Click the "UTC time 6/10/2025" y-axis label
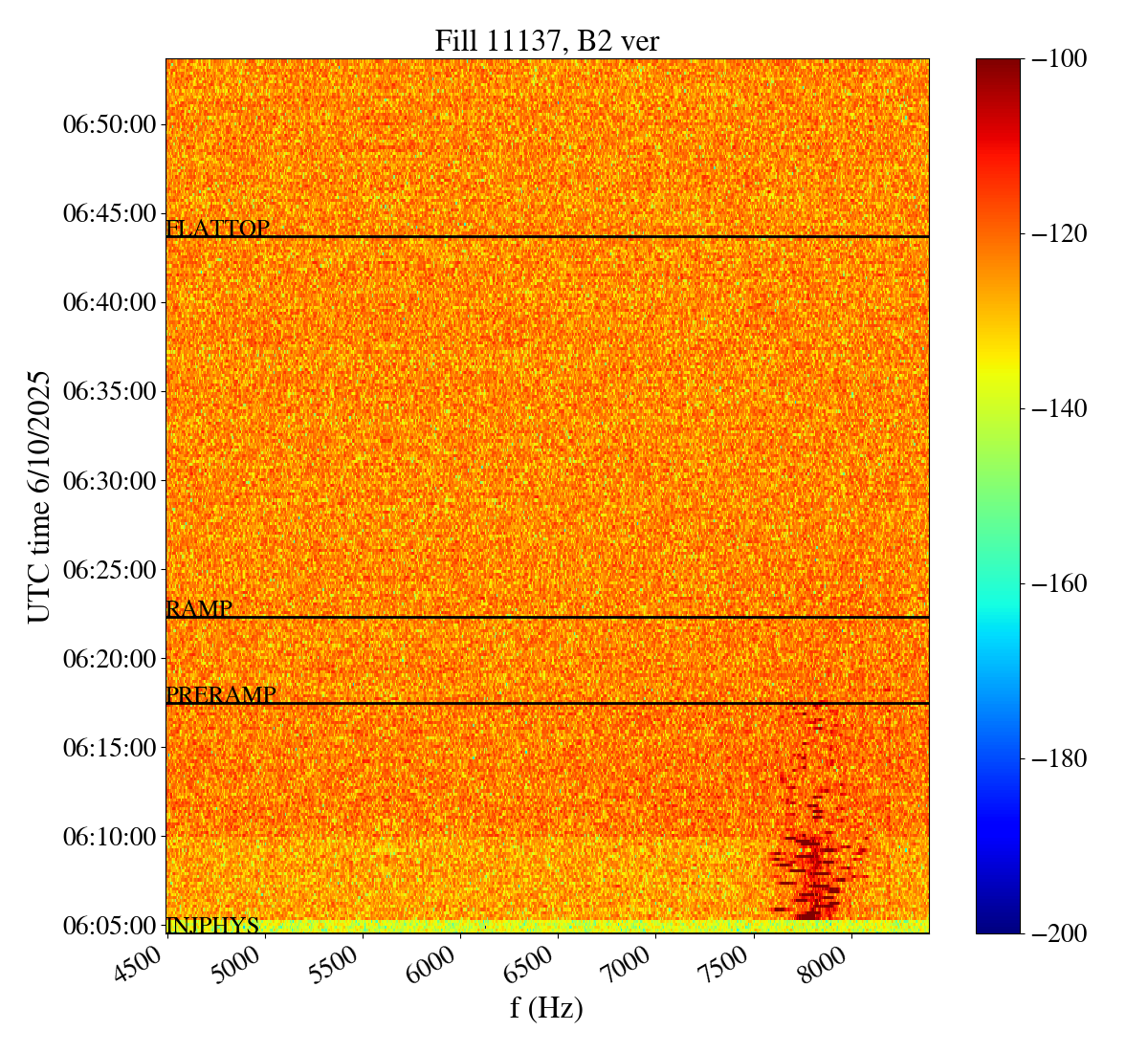The height and width of the screenshot is (1052, 1148). [x=39, y=495]
